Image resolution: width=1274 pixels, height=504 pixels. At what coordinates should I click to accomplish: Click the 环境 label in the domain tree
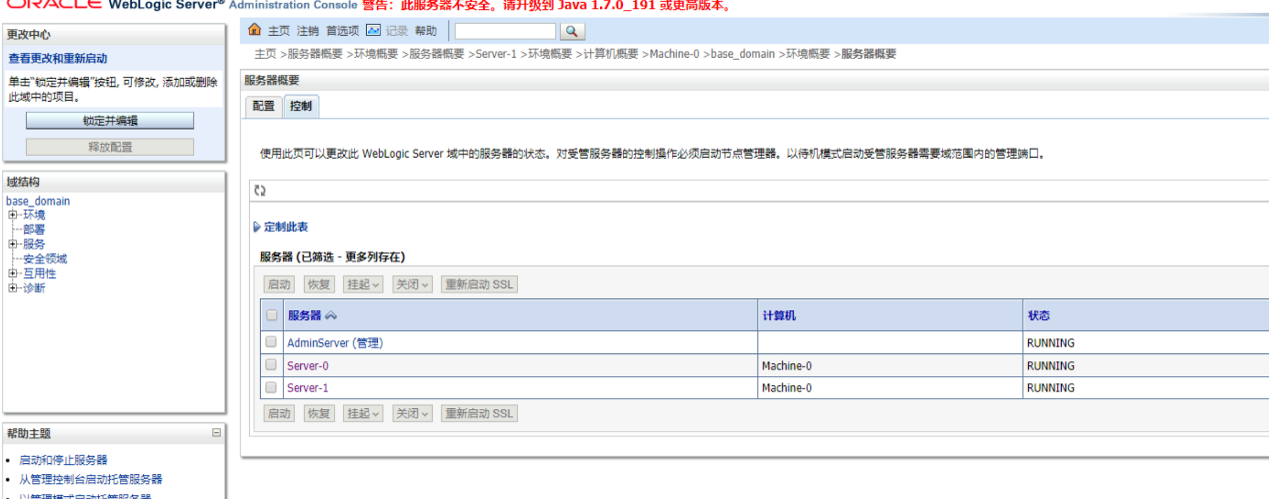34,215
